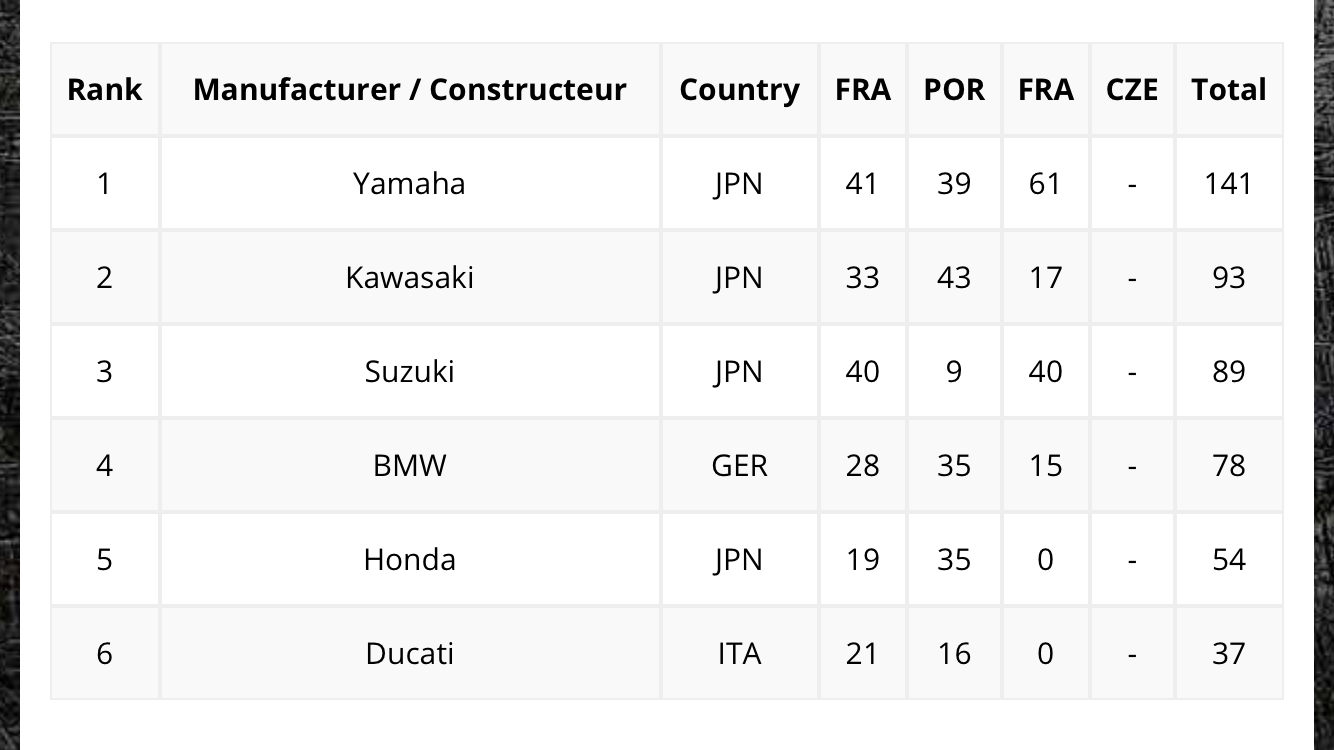The height and width of the screenshot is (750, 1334).
Task: Select the Honda manufacturer cell
Action: (409, 560)
